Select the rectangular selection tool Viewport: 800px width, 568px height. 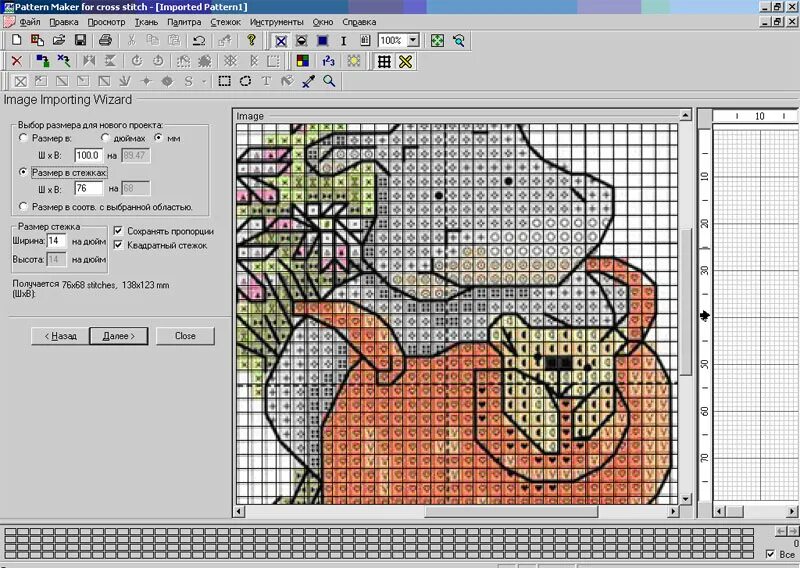224,81
